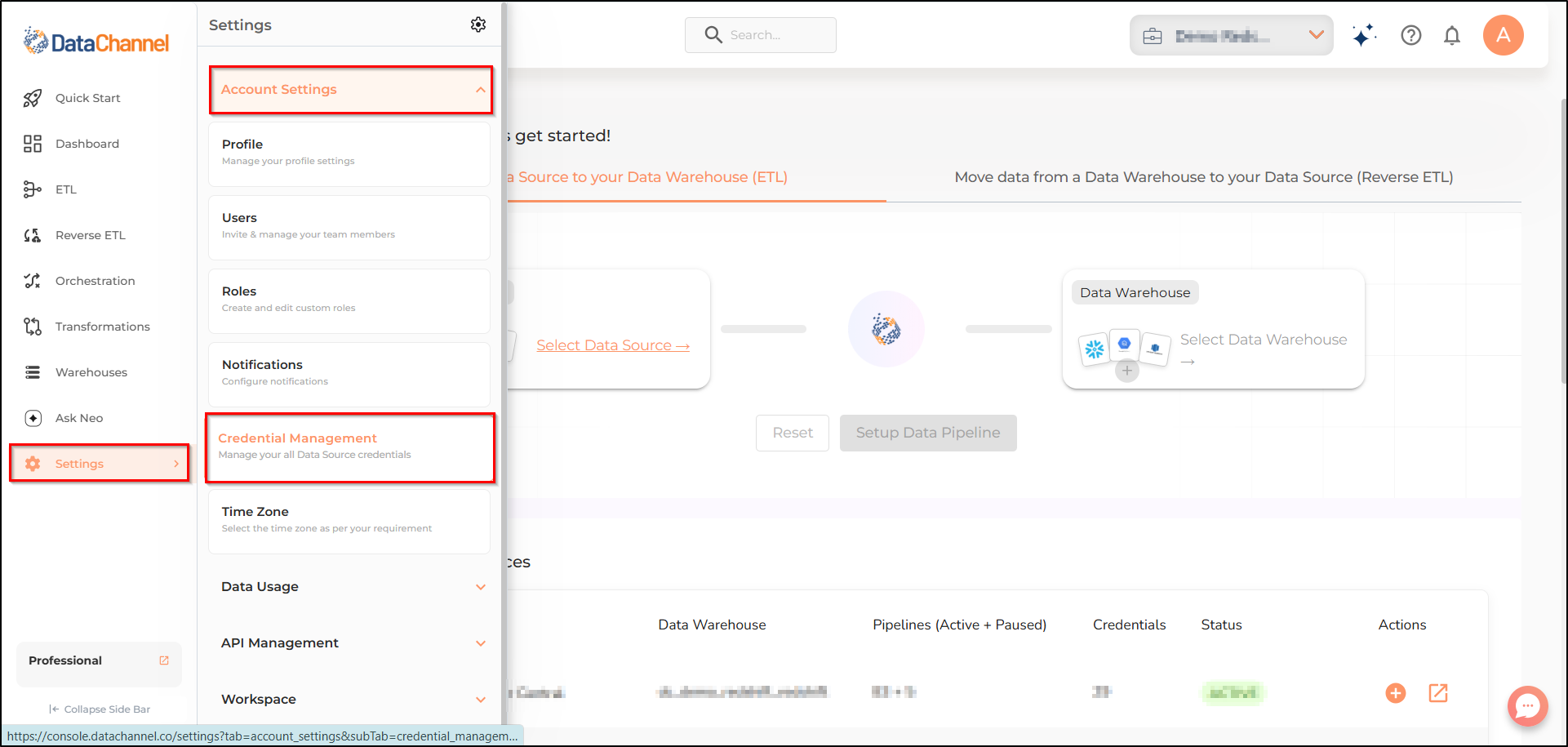
Task: Click the Settings gear in sidebar
Action: (33, 464)
